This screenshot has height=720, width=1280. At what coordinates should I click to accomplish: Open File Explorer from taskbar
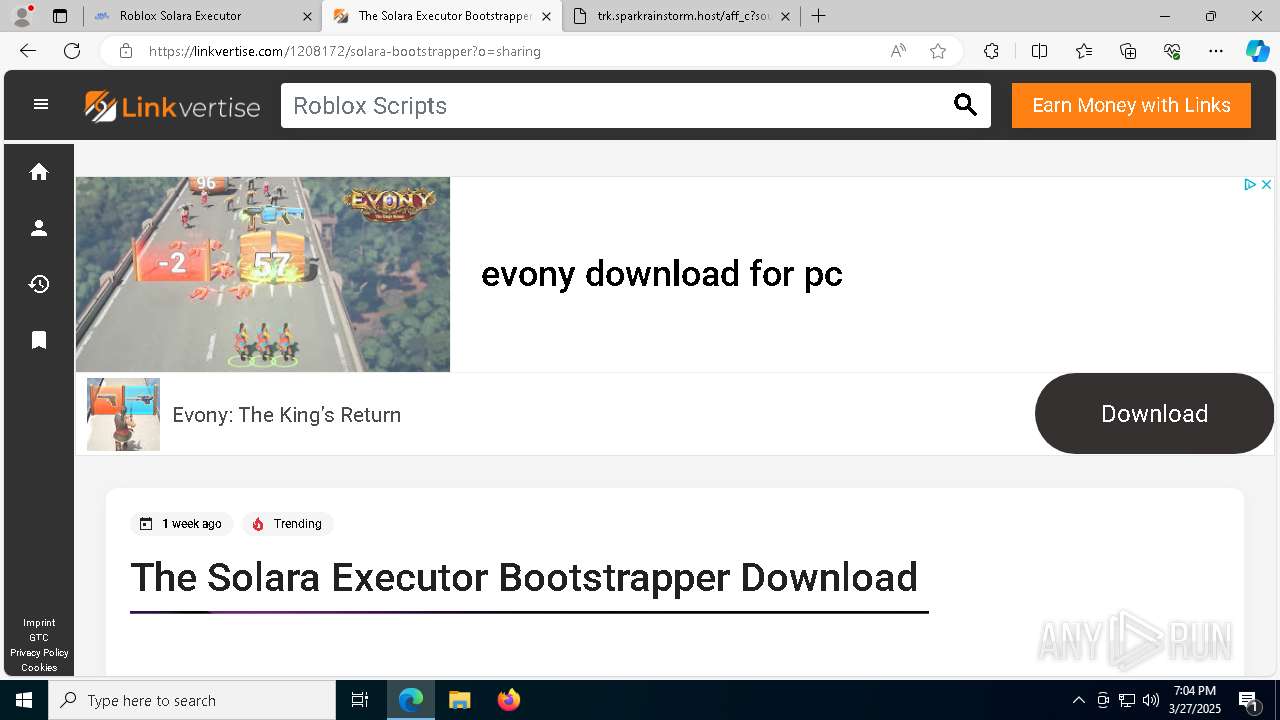(459, 700)
